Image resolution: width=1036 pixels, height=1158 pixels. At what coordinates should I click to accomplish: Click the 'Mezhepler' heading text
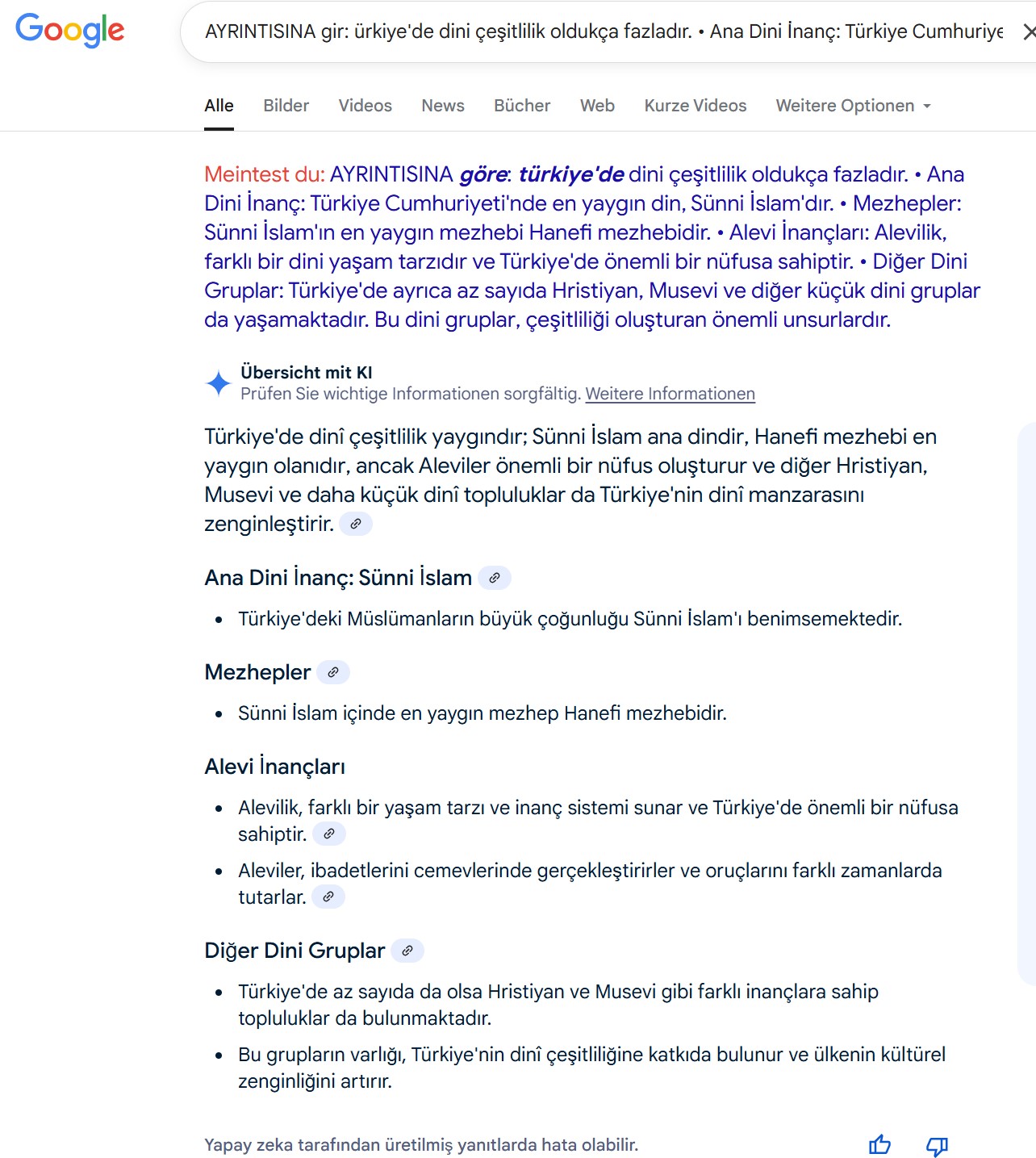(257, 672)
